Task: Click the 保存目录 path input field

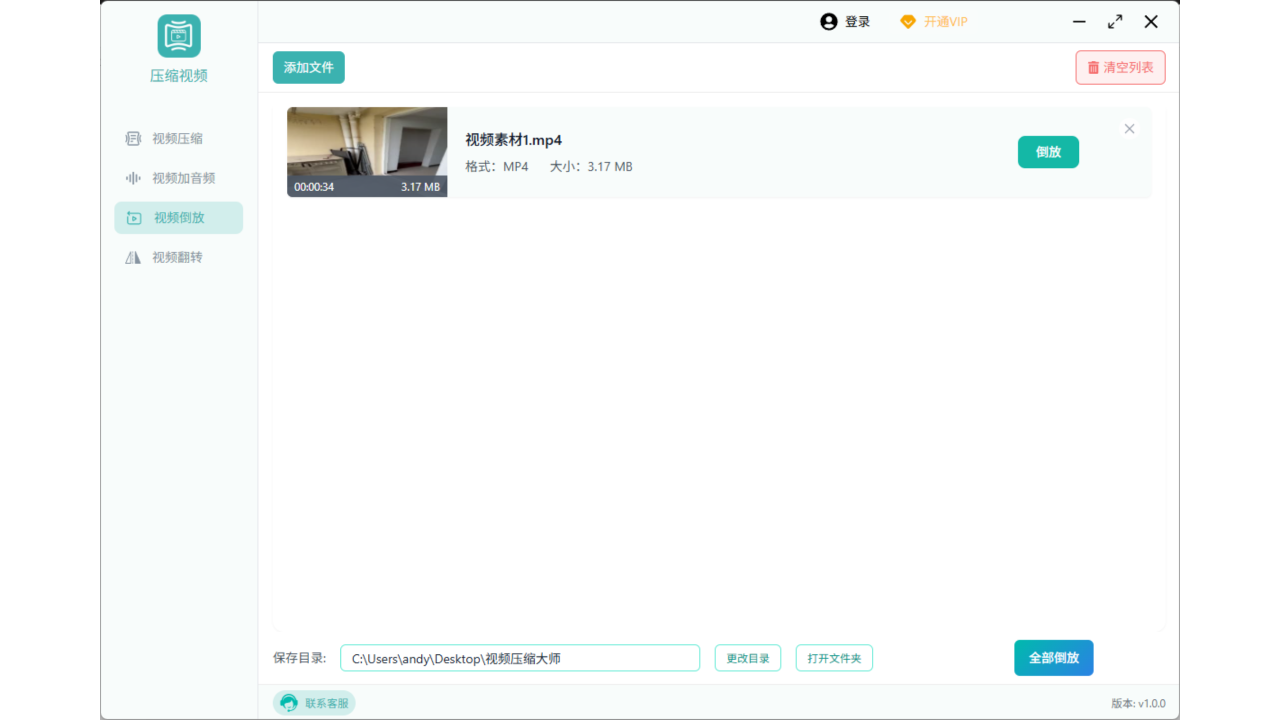Action: click(x=520, y=657)
